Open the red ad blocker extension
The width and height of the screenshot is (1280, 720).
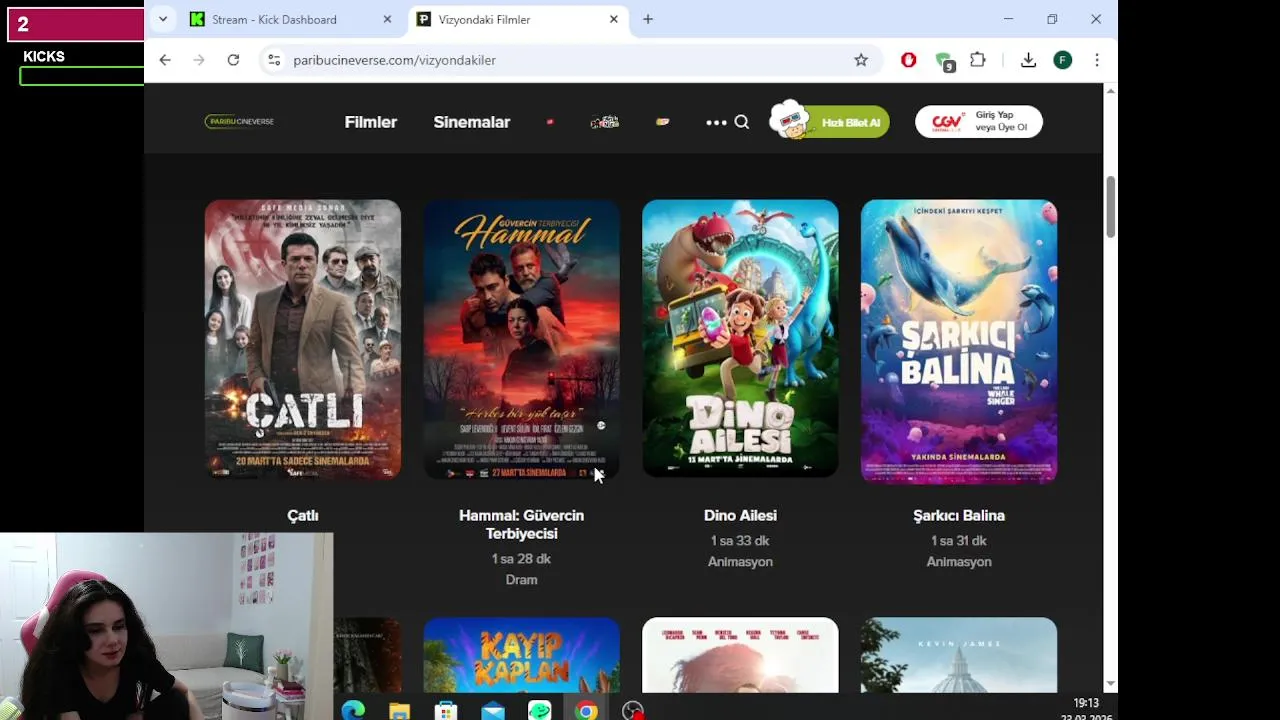(908, 60)
